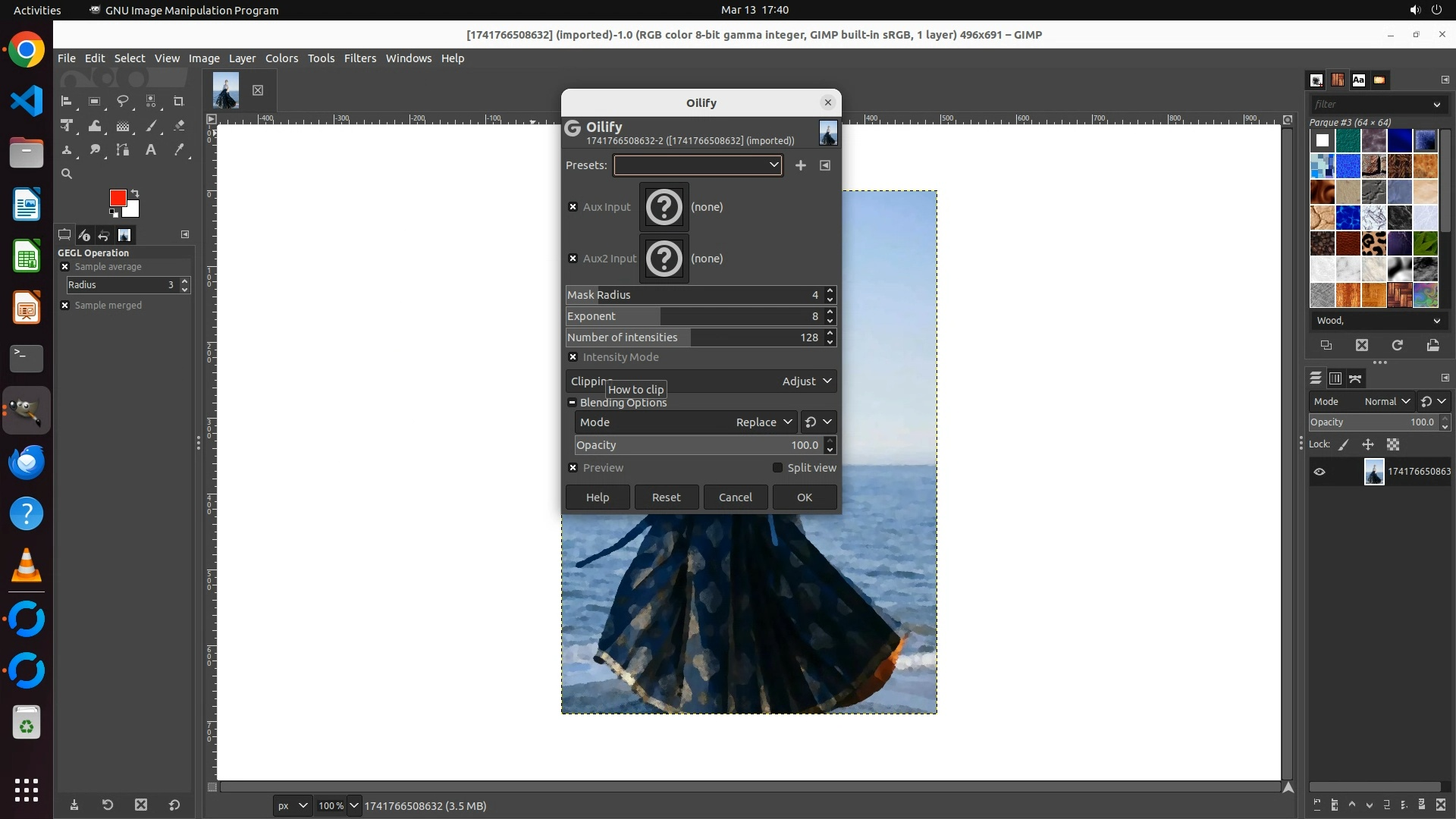The height and width of the screenshot is (819, 1456).
Task: Select the Free Select lasso tool
Action: tap(122, 101)
